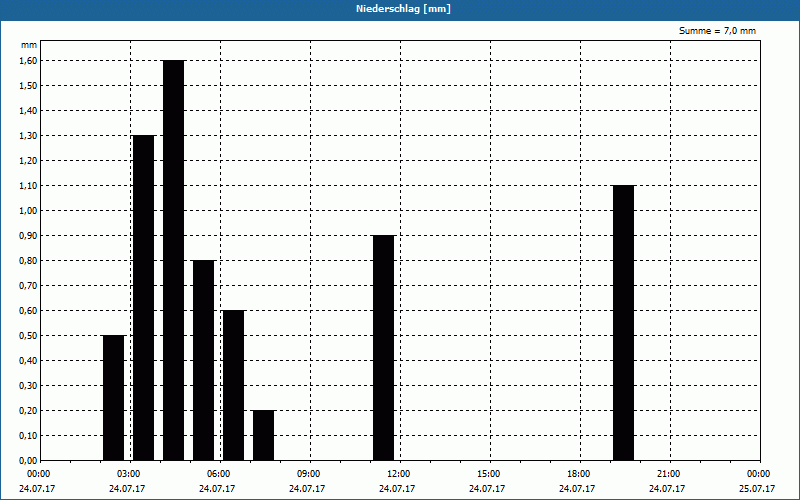This screenshot has width=800, height=500.
Task: Click the 12:00 x-axis time label
Action: coord(398,474)
